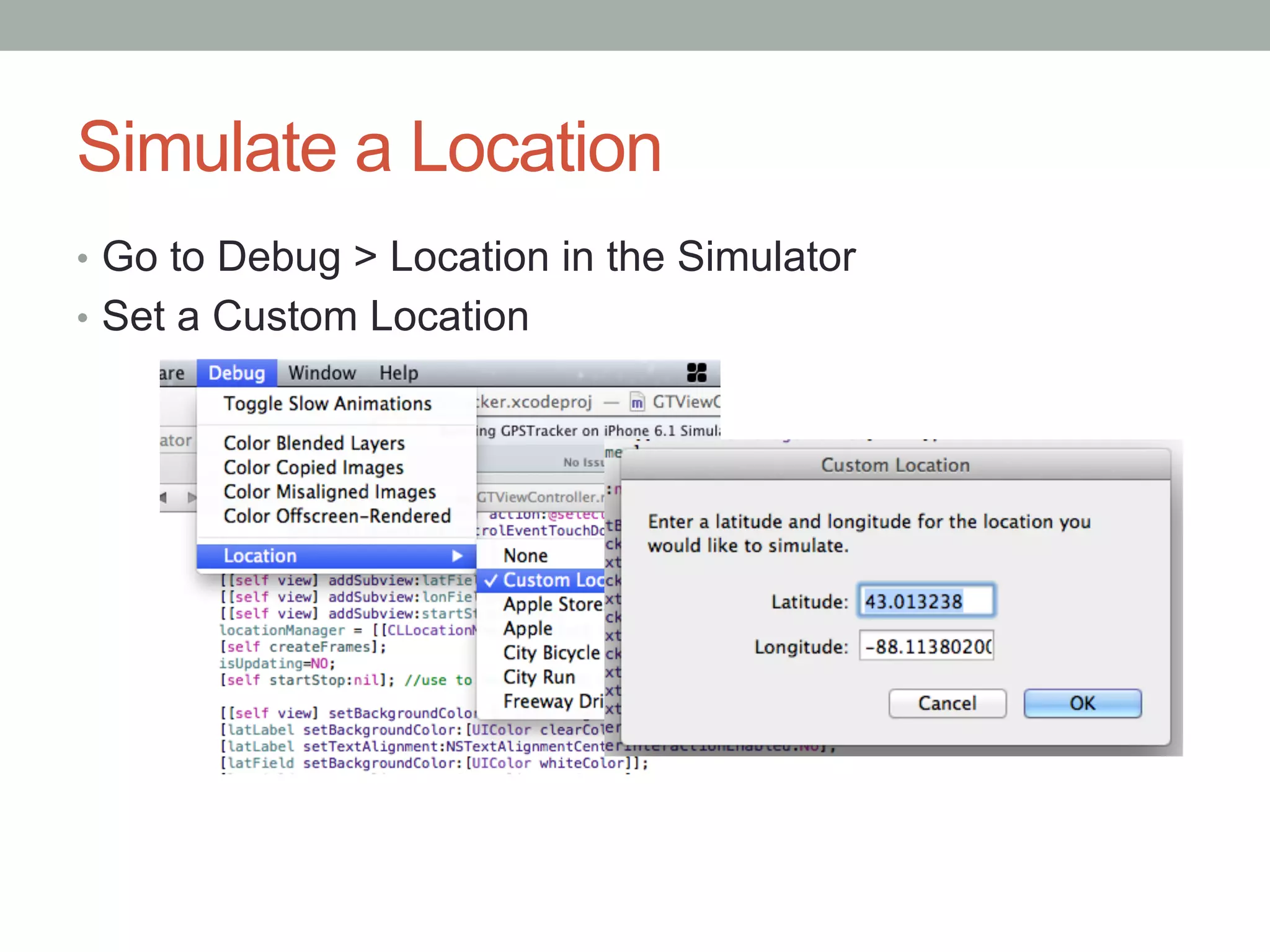Click the No Issues status text
The image size is (1270, 952).
584,462
